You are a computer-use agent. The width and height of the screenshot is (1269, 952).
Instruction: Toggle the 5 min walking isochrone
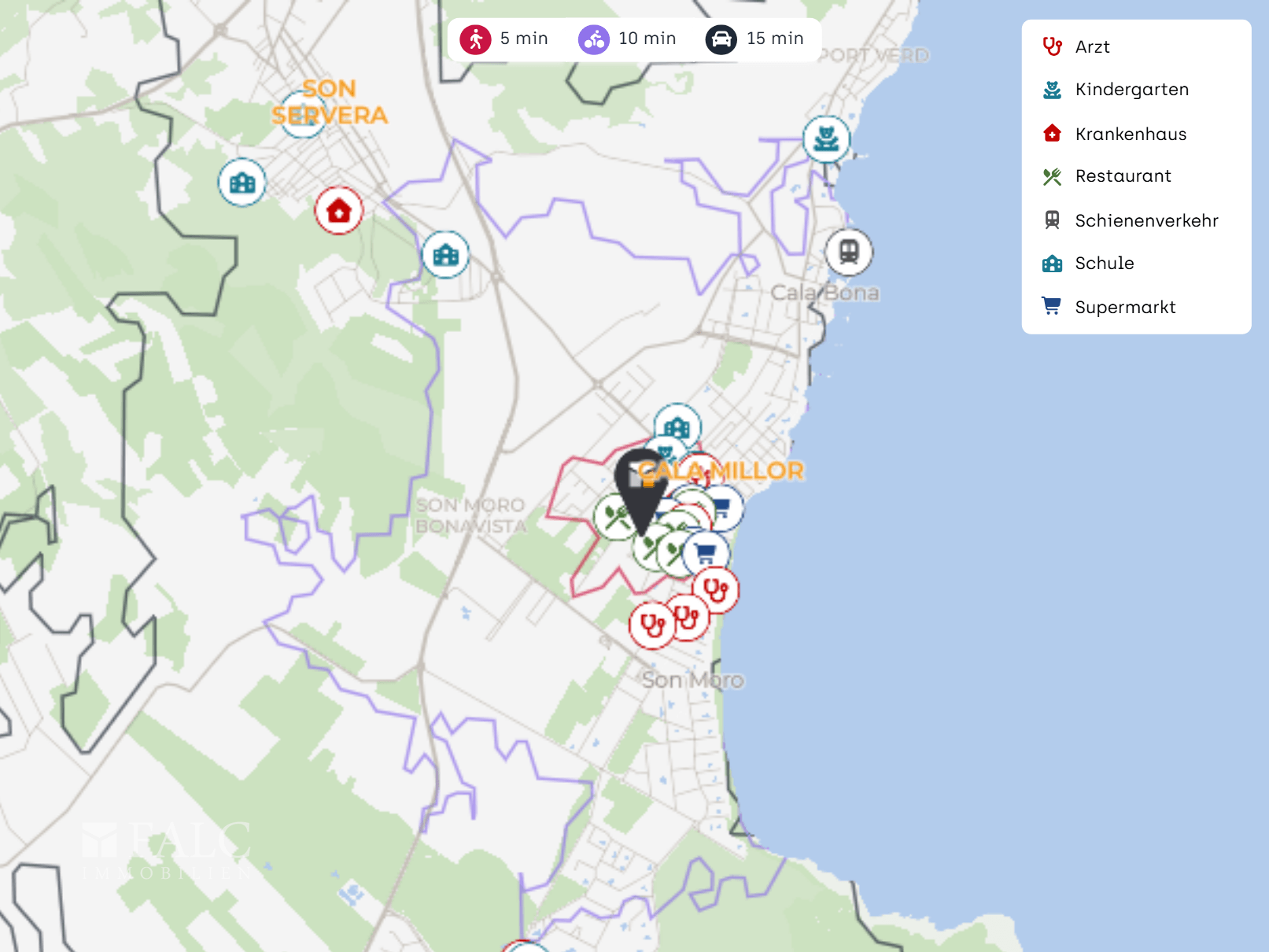[x=504, y=39]
